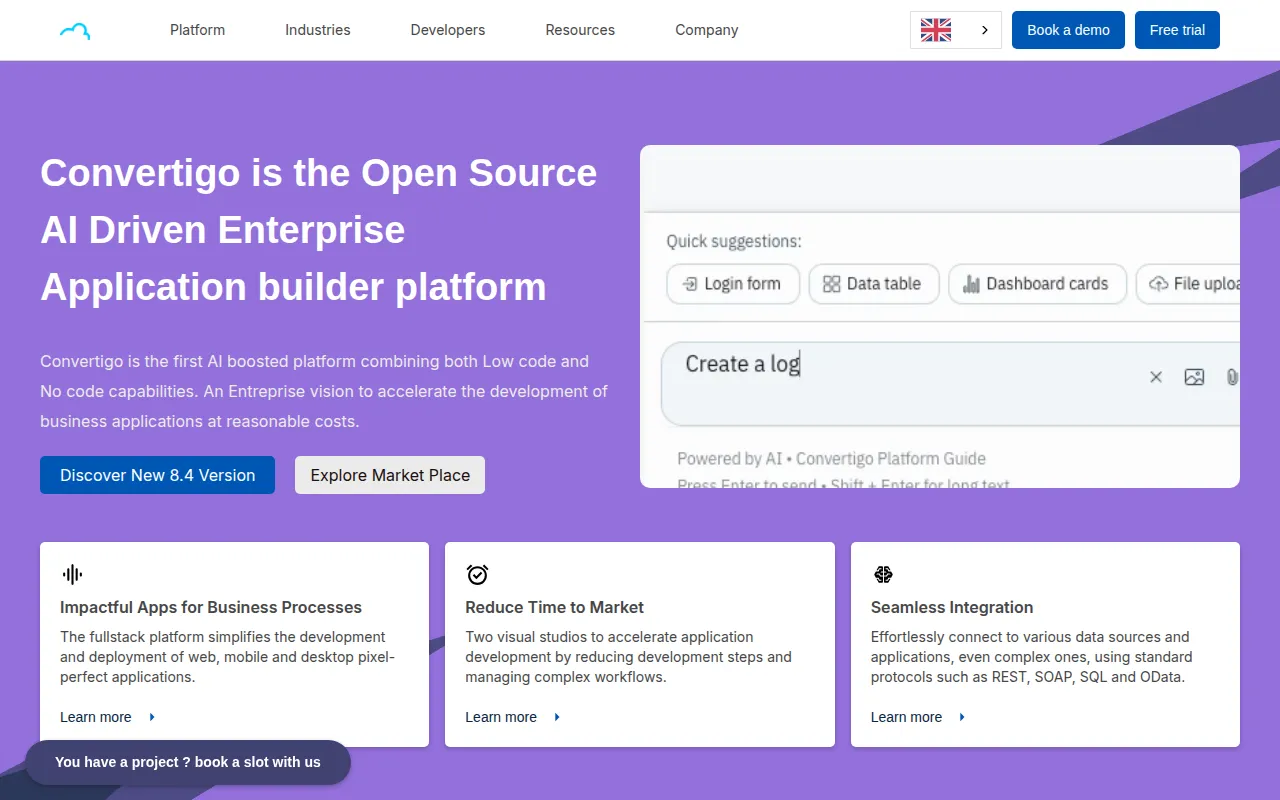Click the 'You have a project ? book a slot' button

click(188, 762)
